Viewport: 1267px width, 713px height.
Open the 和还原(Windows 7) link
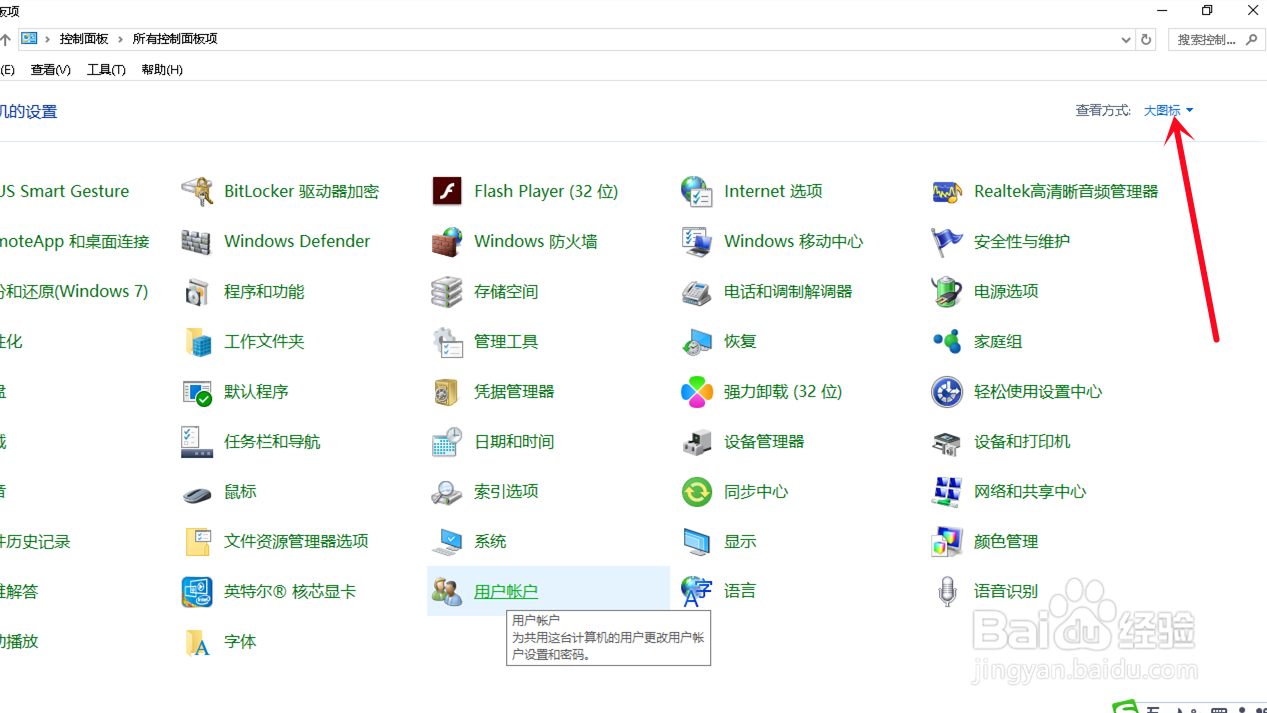click(74, 291)
